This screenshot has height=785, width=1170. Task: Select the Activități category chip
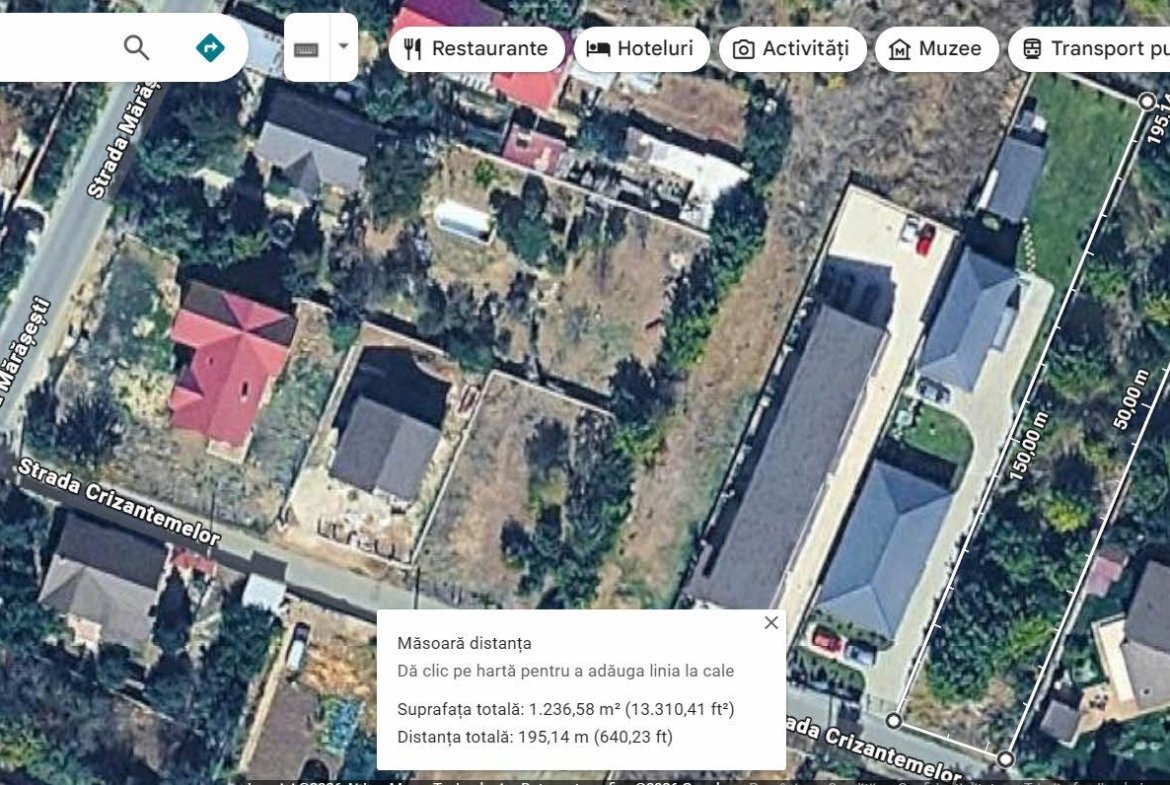792,49
